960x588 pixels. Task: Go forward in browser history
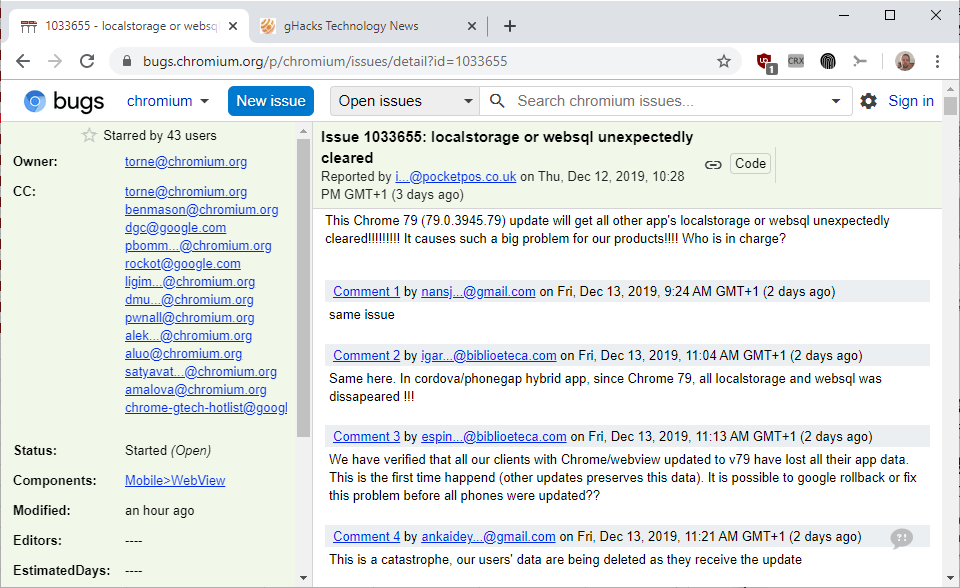pos(55,61)
